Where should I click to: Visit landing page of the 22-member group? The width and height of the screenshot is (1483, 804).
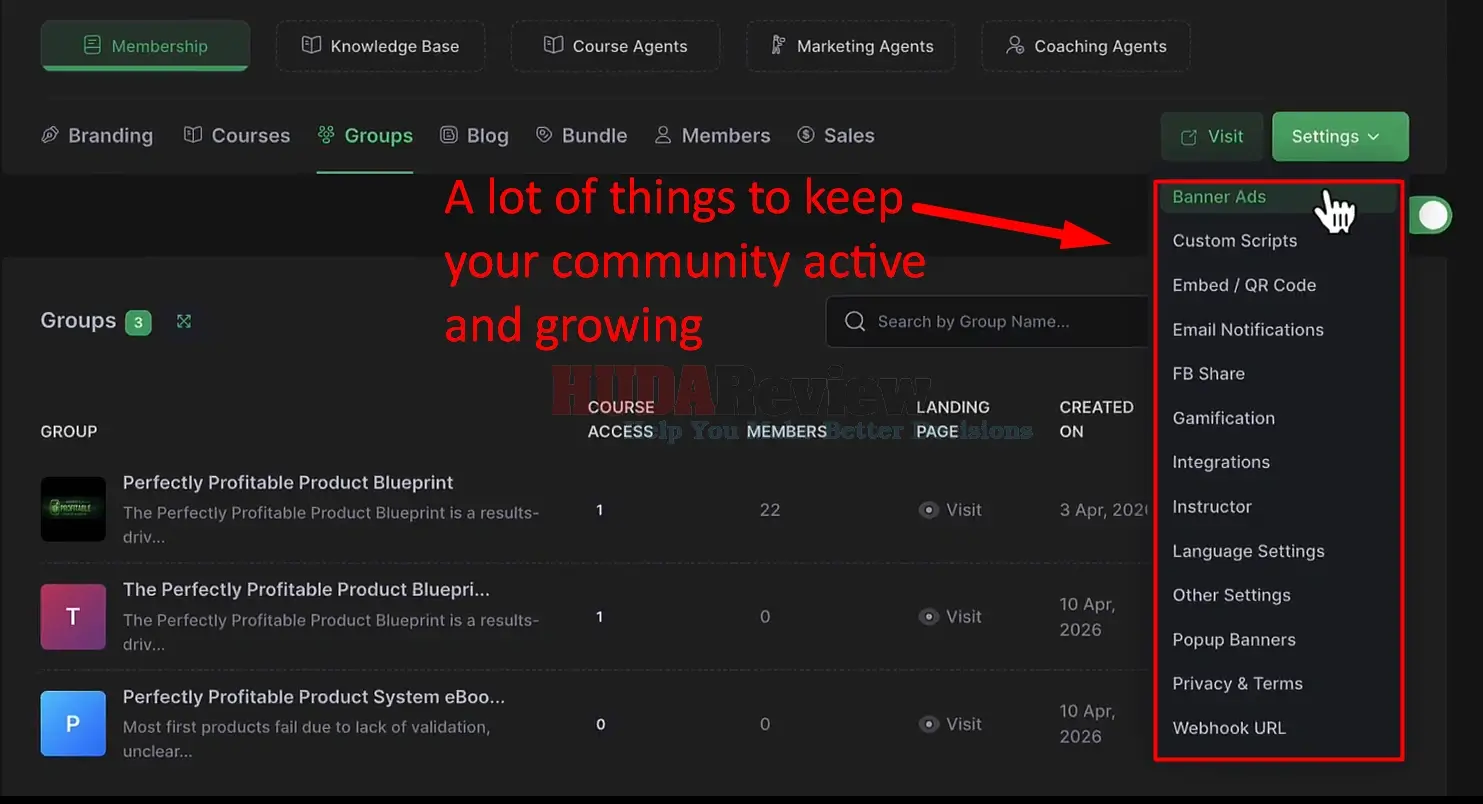click(x=950, y=510)
